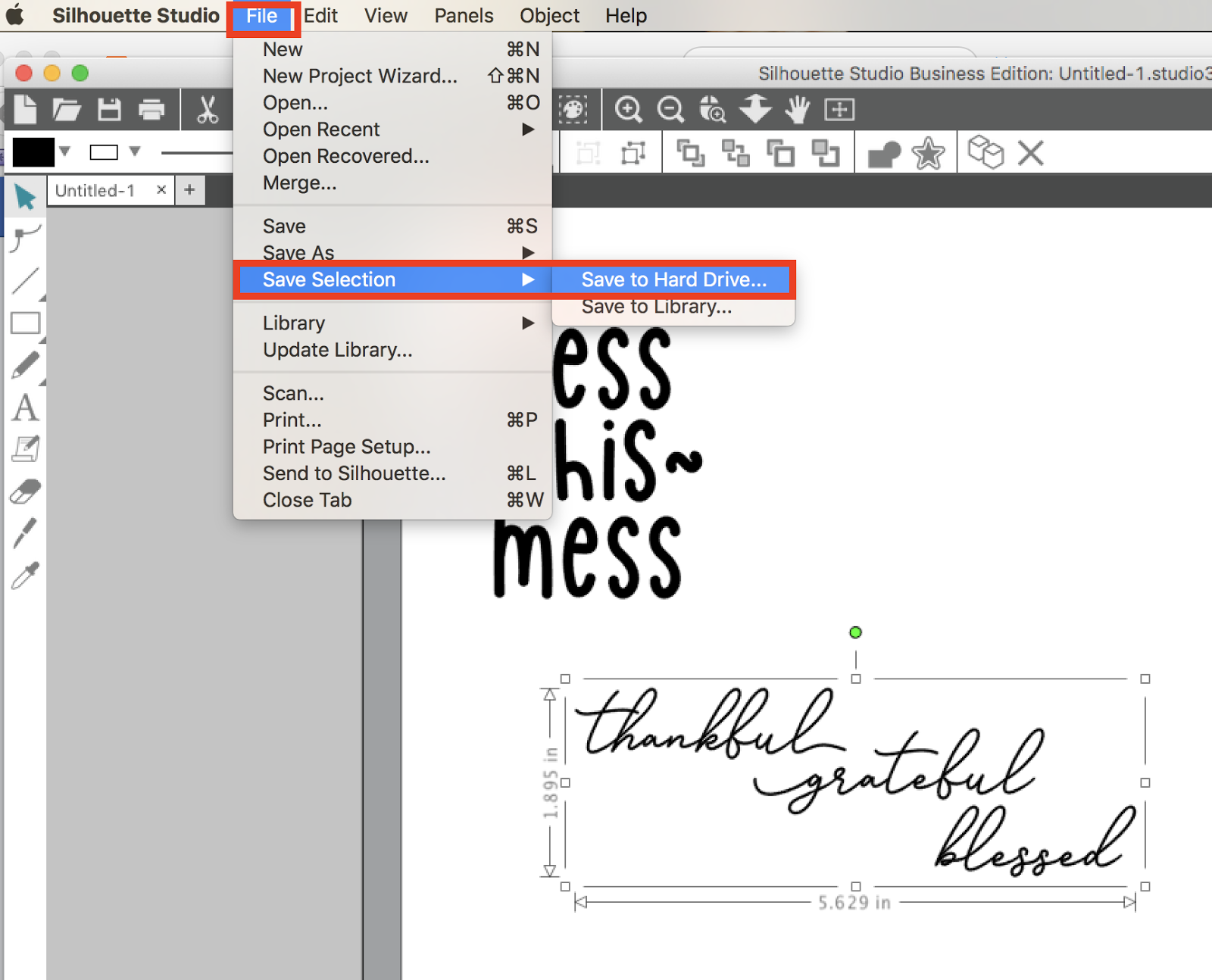Click the Save floppy disk toolbar icon

tap(110, 110)
